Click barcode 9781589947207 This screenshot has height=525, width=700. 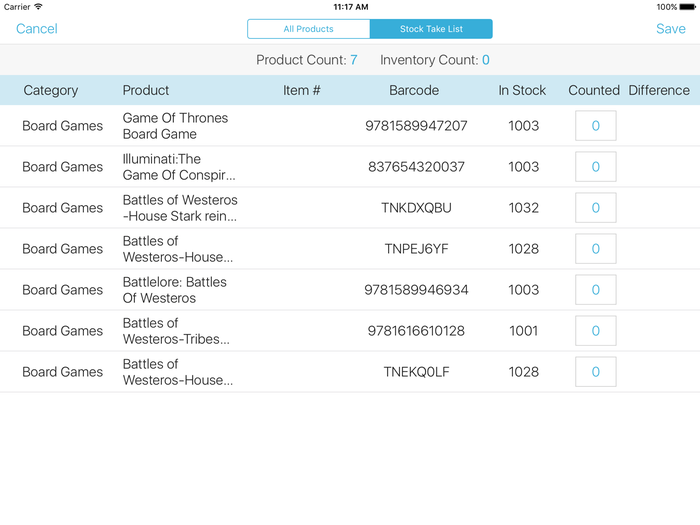coord(416,126)
